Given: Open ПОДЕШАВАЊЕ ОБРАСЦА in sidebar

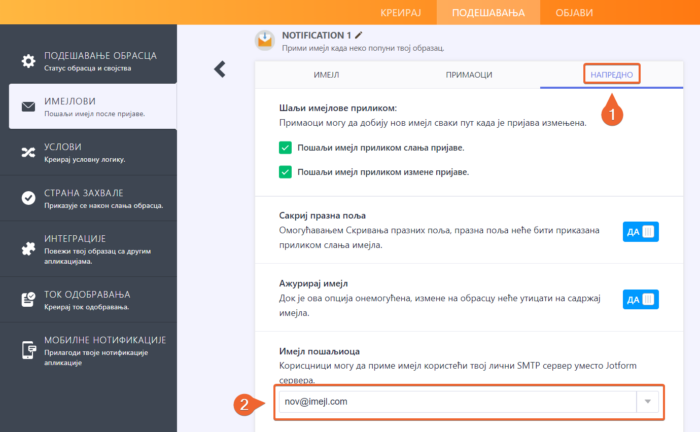Looking at the screenshot, I should click(88, 61).
